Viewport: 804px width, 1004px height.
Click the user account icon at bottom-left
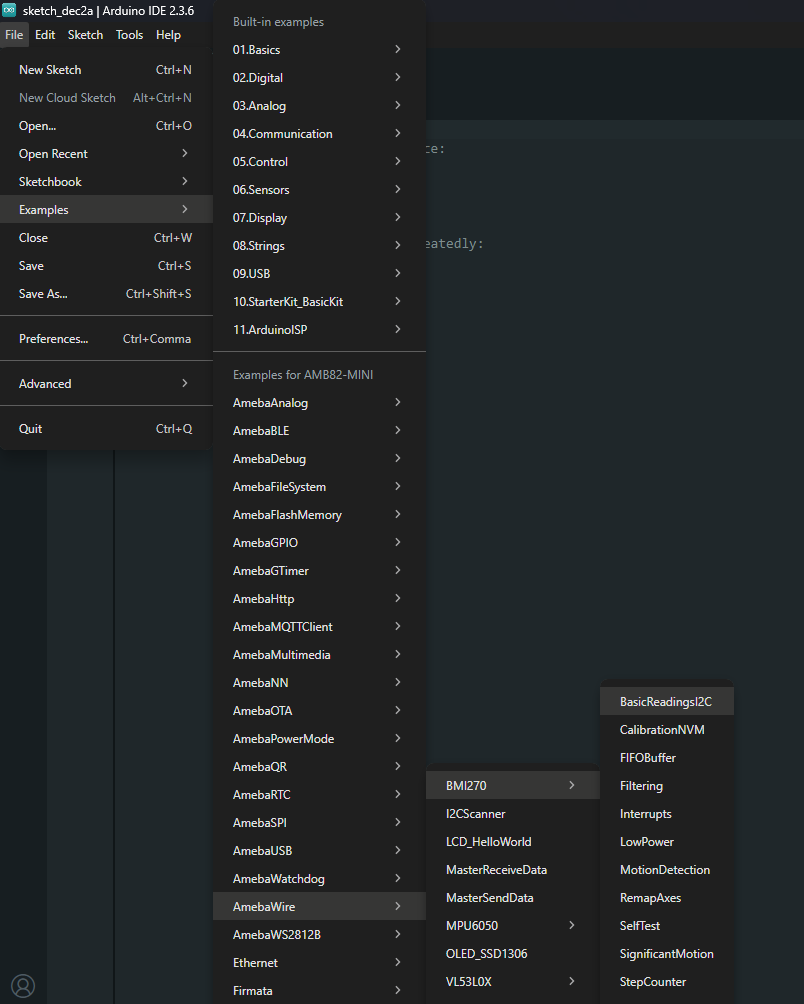tap(22, 986)
